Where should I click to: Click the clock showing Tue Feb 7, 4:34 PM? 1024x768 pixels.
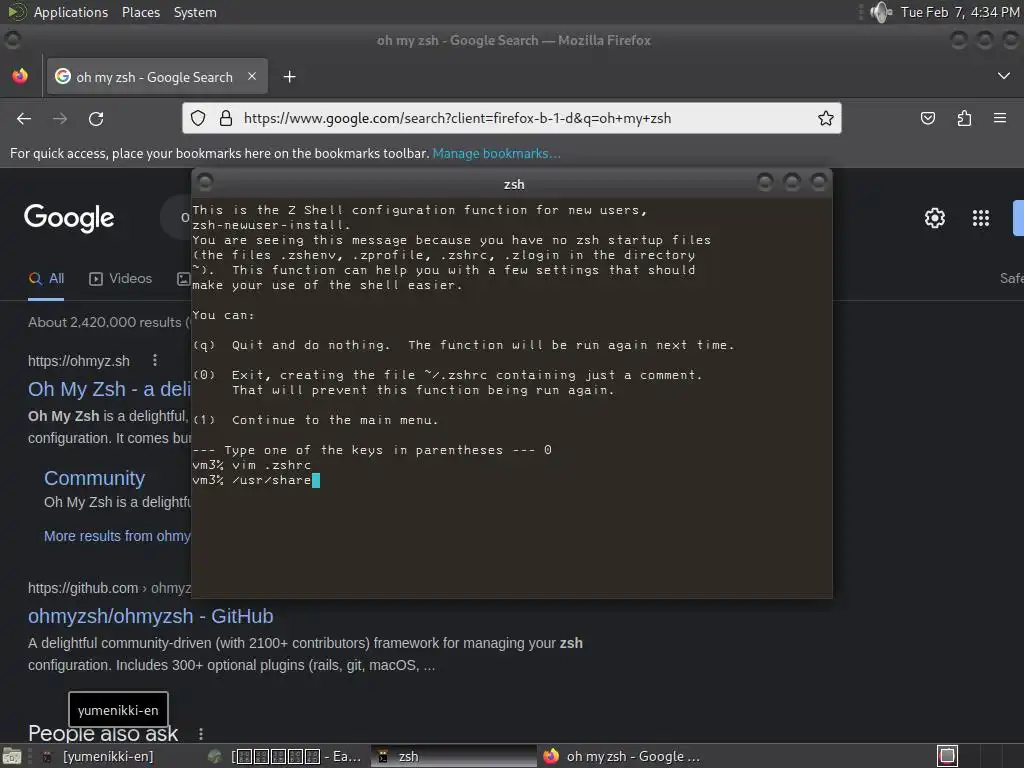point(959,12)
